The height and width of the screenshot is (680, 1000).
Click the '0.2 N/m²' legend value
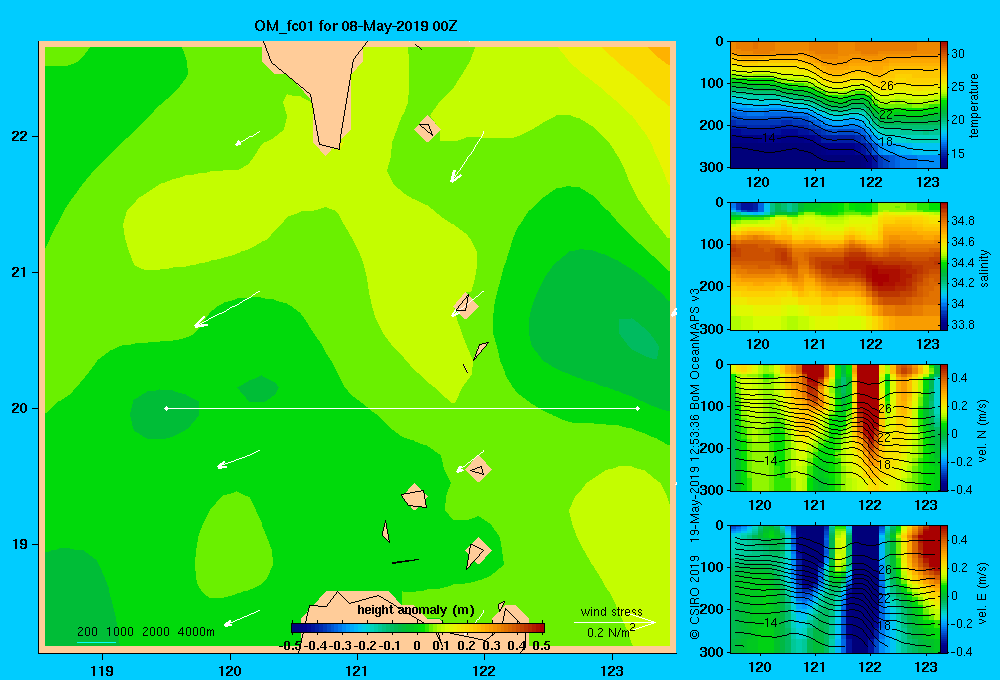611,632
